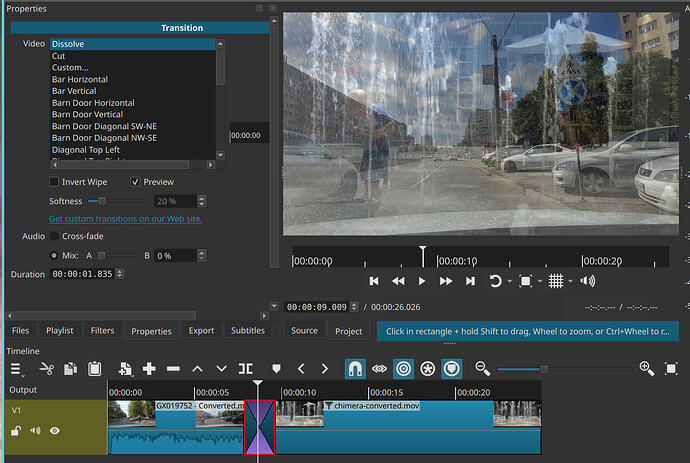Open Get custom transitions web link
Viewport: 690px width, 463px height.
pos(125,219)
